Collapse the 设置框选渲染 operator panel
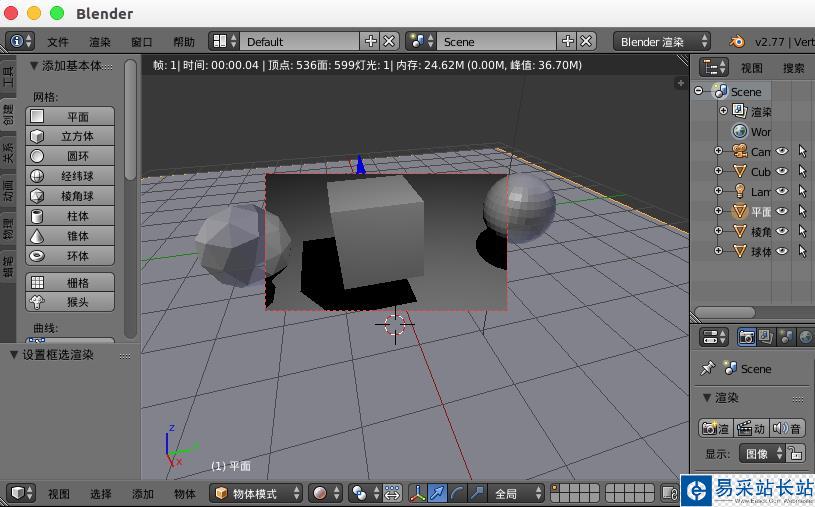This screenshot has height=507, width=815. (x=14, y=355)
